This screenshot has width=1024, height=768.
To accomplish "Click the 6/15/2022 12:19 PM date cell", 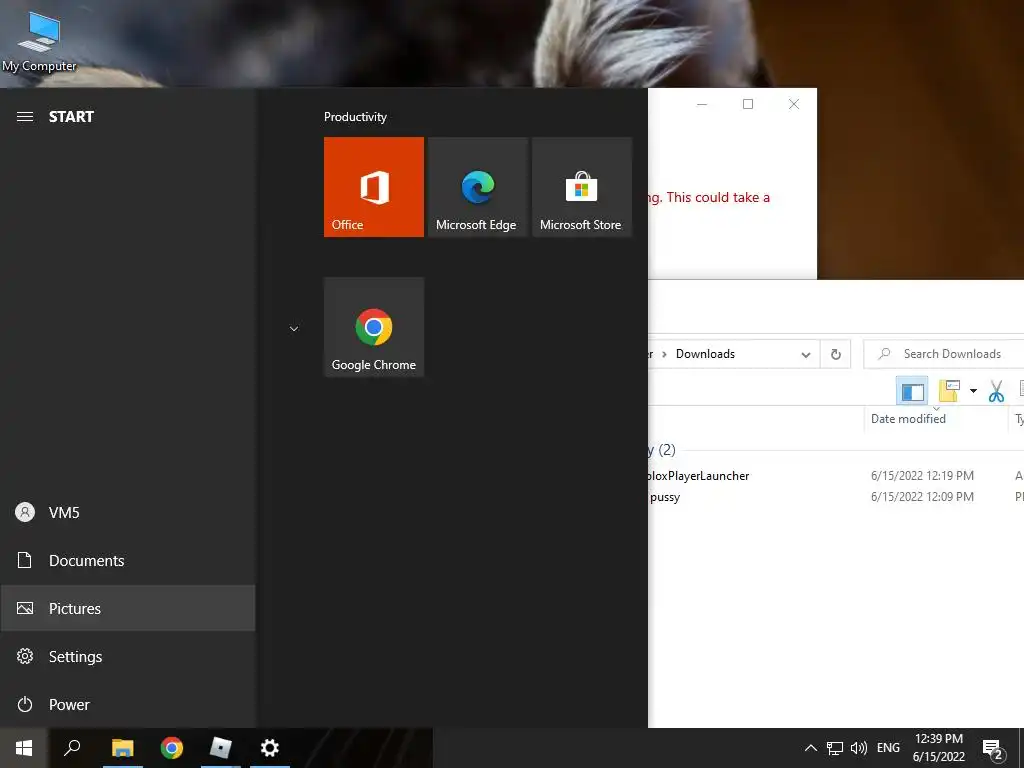I will 922,476.
